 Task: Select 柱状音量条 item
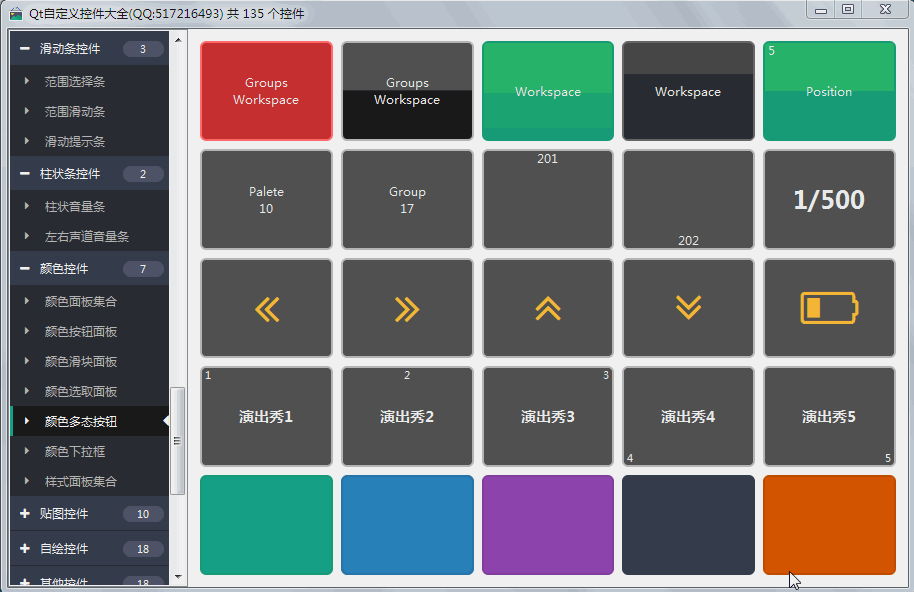click(75, 206)
